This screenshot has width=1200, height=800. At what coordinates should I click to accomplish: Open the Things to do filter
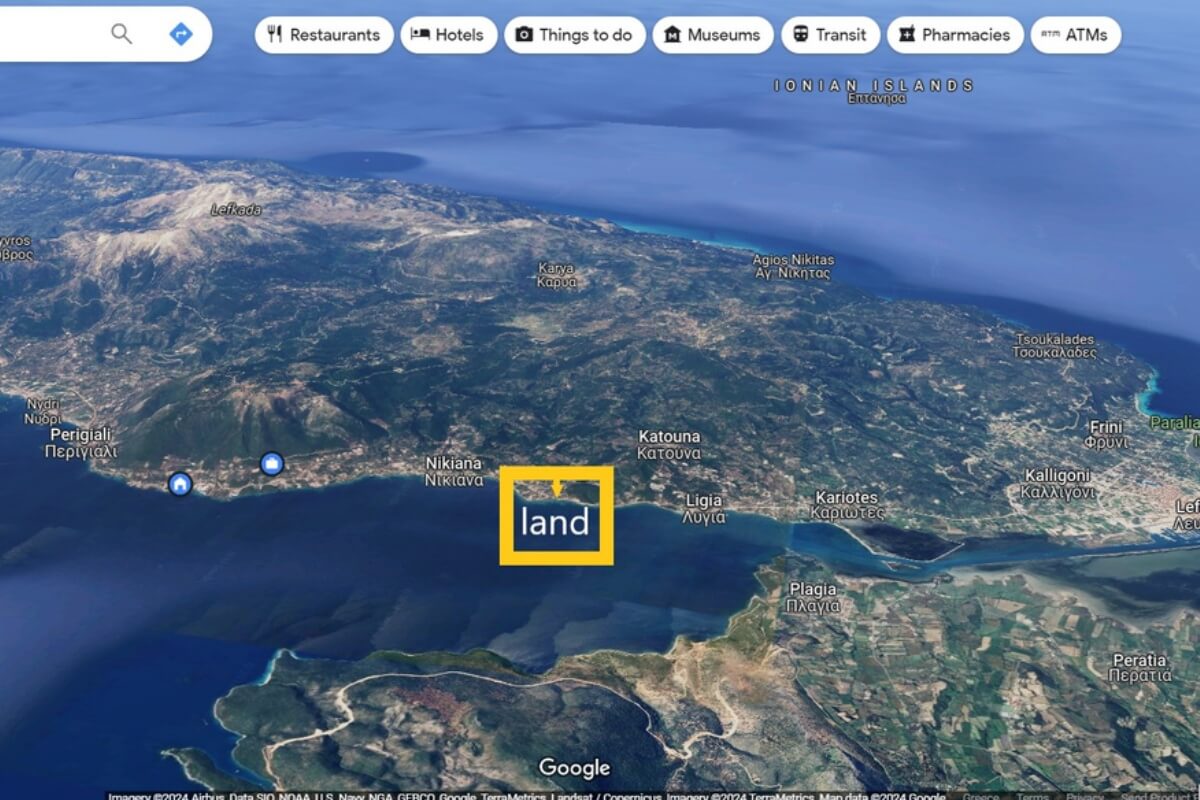point(575,35)
